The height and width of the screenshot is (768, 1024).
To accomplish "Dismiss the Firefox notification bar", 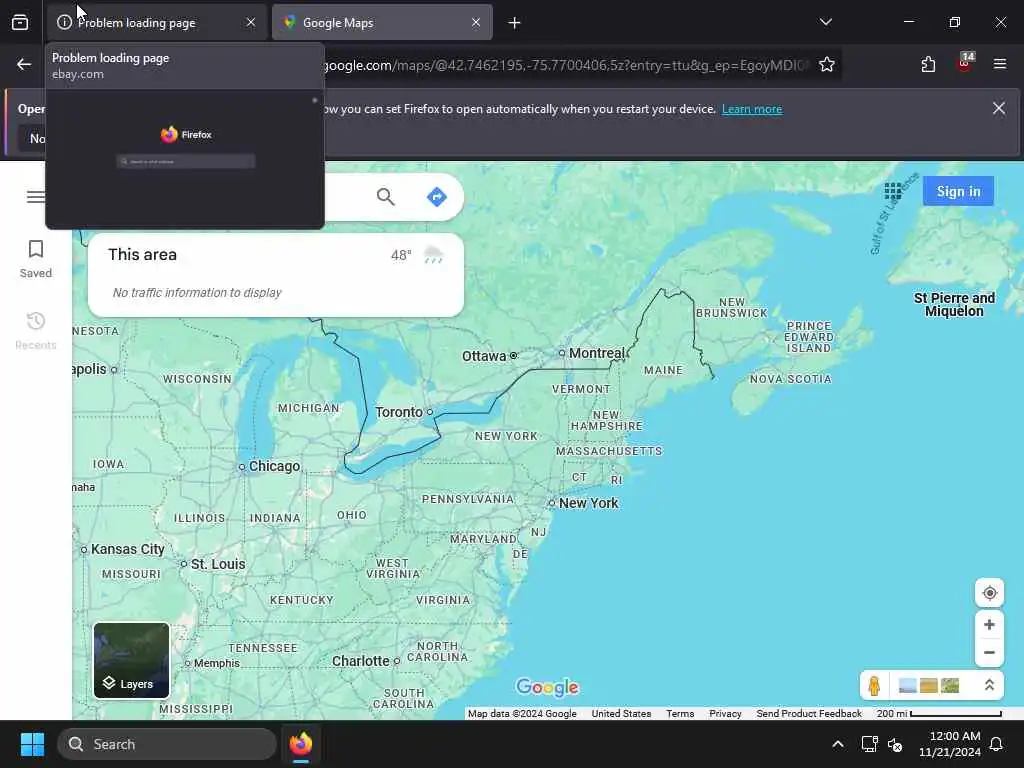I will pyautogui.click(x=999, y=108).
